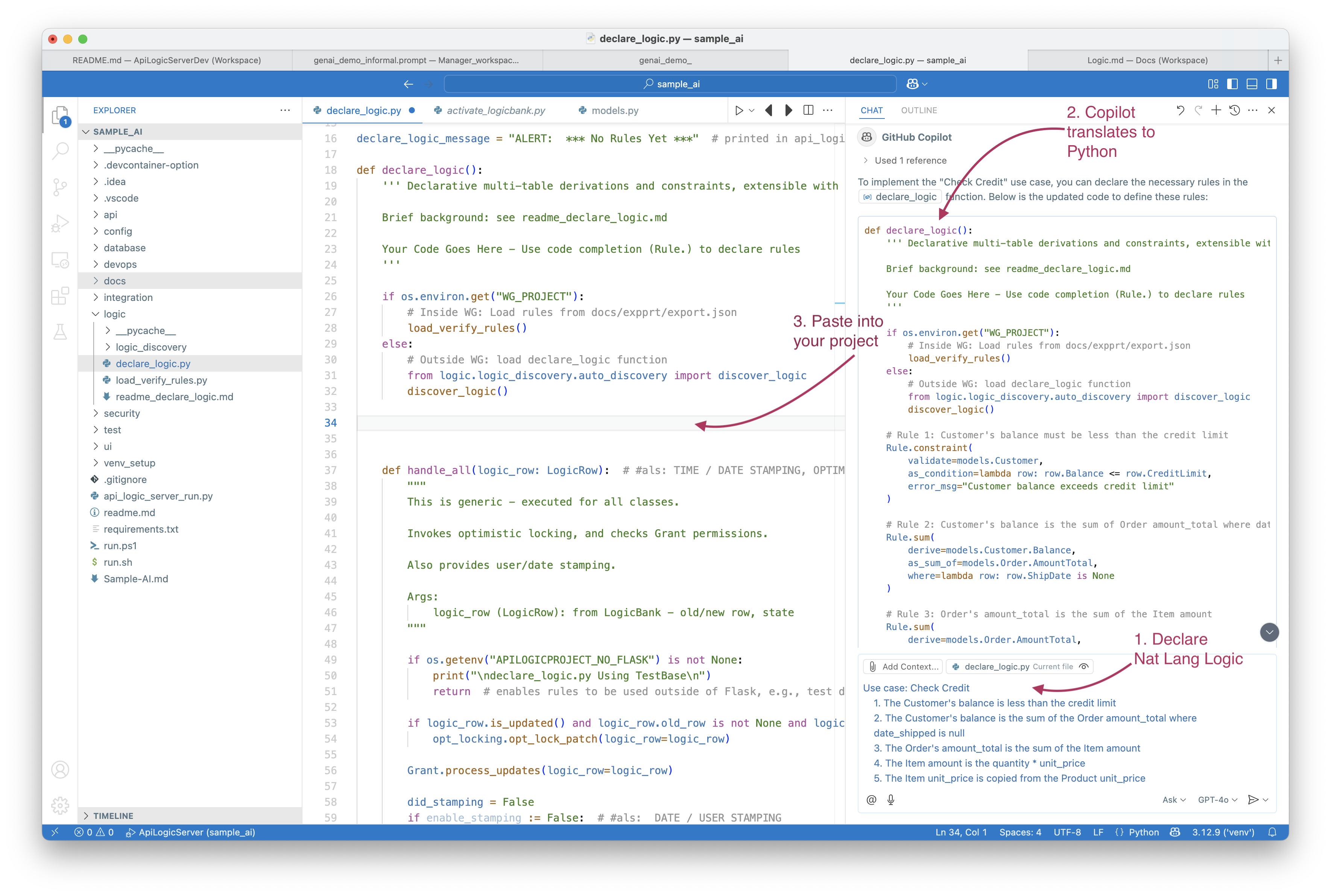The width and height of the screenshot is (1331, 896).
Task: Click the declare_logic symbol link in chat
Action: 899,197
